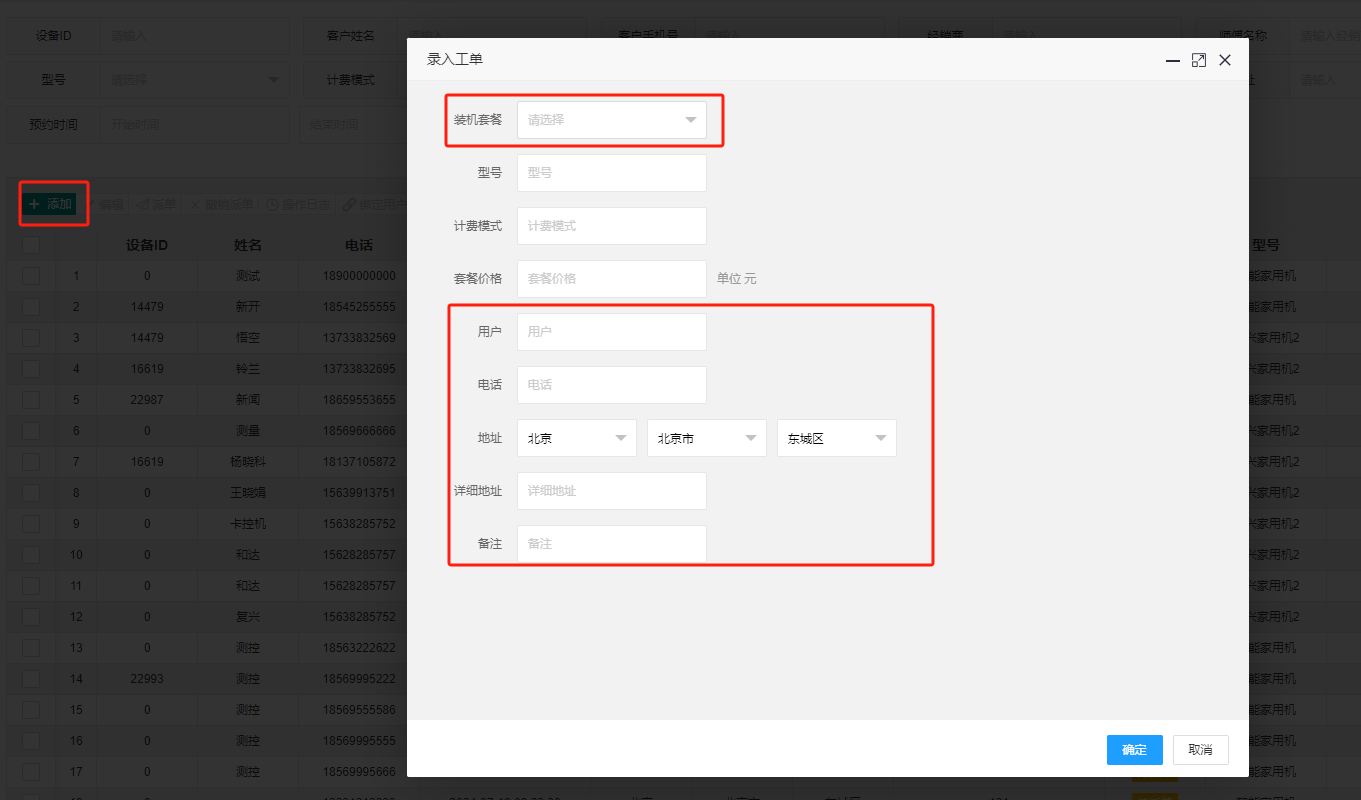Toggle the select-all header checkbox
Viewport: 1361px width, 800px height.
[x=31, y=245]
